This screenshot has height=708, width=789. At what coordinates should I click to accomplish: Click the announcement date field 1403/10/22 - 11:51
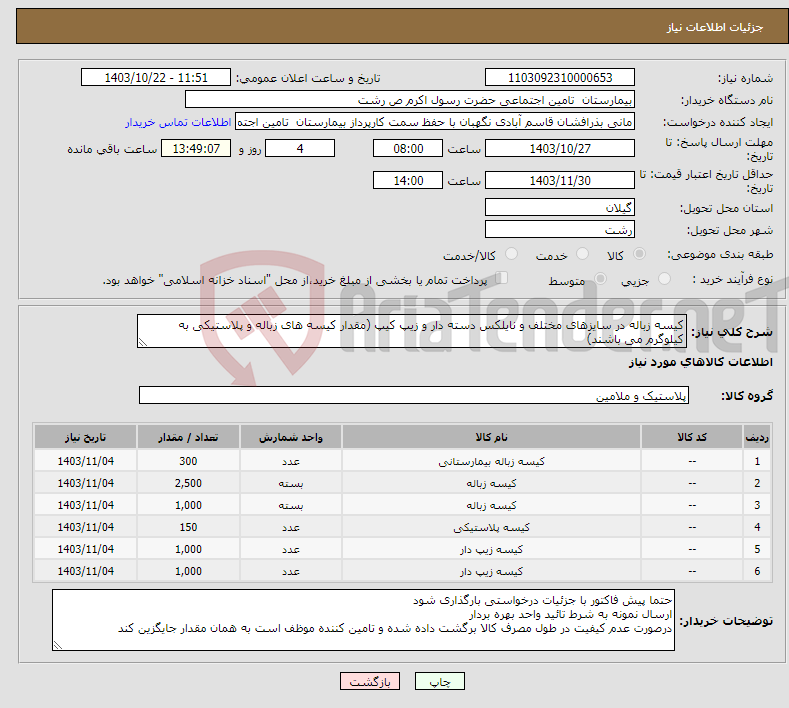pos(156,77)
